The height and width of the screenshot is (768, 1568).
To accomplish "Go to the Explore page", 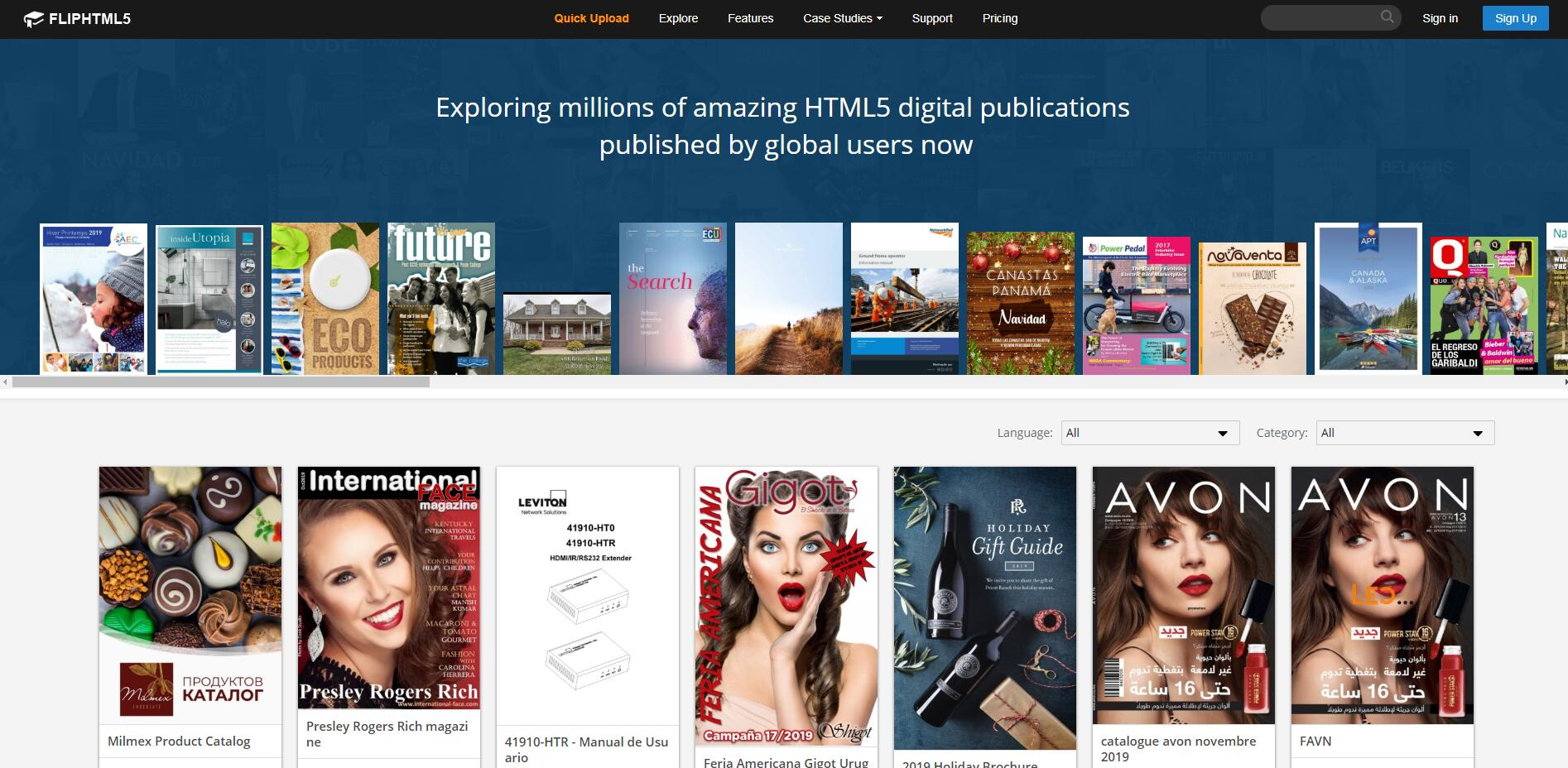I will point(678,18).
